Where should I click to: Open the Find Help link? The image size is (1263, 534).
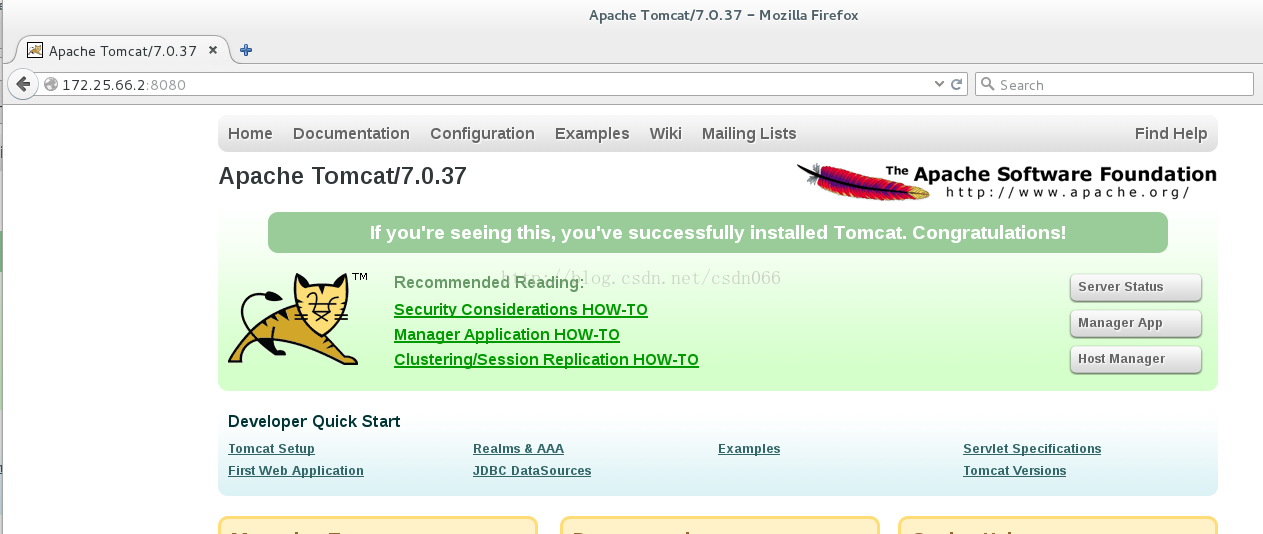click(x=1171, y=133)
